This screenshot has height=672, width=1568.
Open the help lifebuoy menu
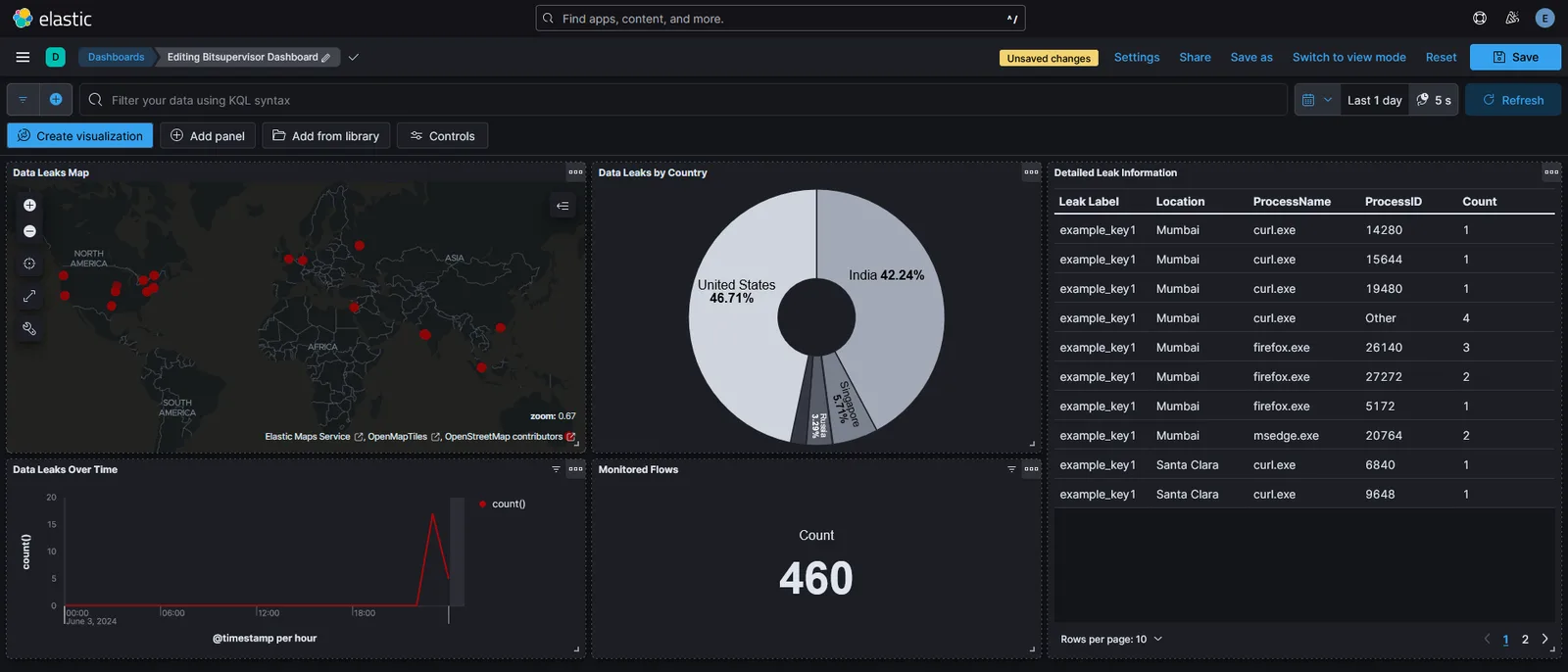click(1480, 19)
